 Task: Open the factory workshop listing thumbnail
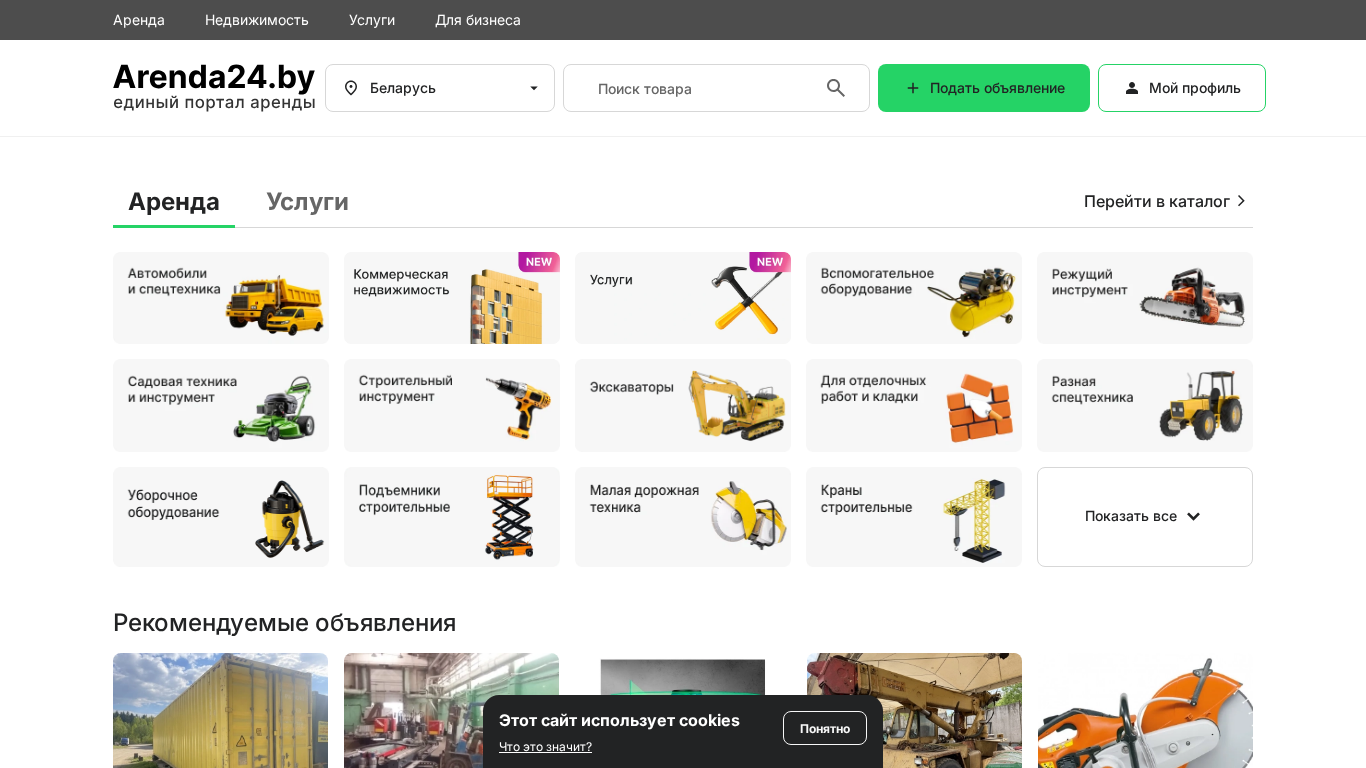[x=451, y=710]
